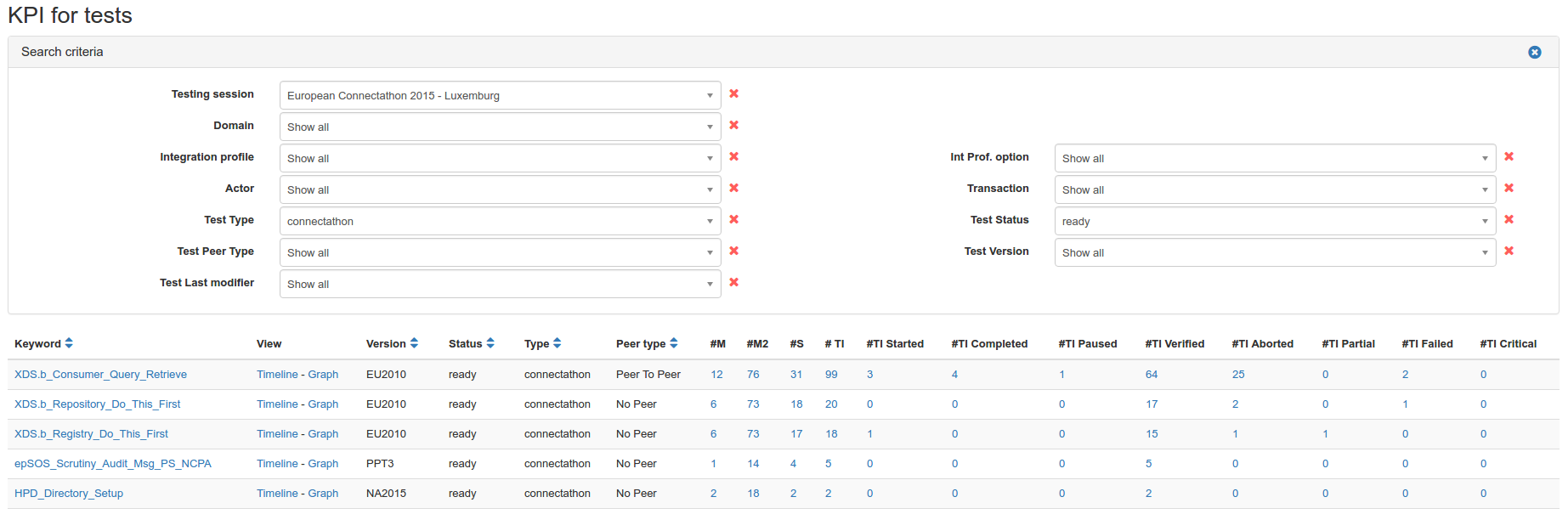This screenshot has height=514, width=1568.
Task: Sort table by Version column arrows
Action: click(x=414, y=343)
